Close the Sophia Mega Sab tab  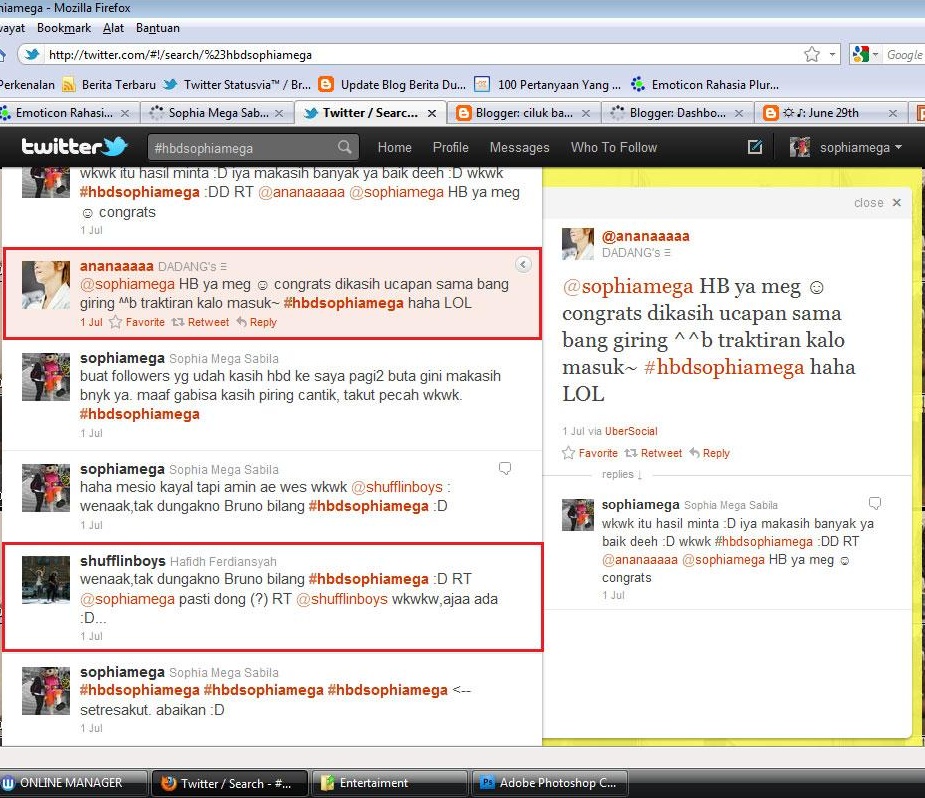[x=279, y=113]
